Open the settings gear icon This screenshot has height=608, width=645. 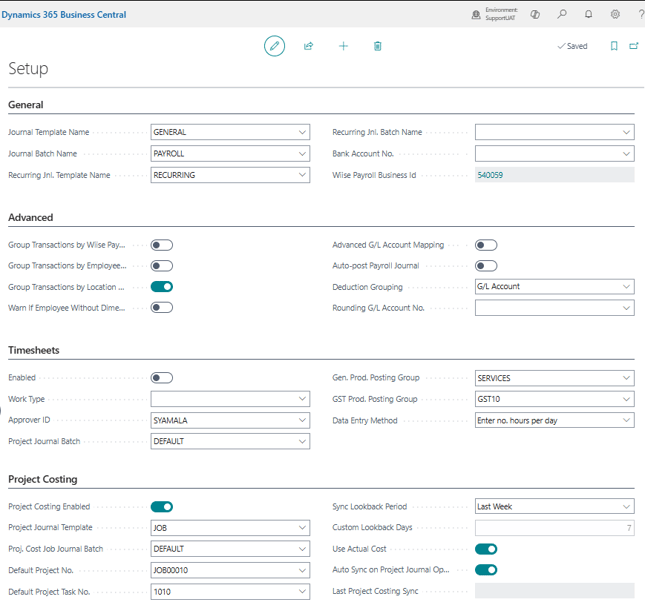pos(615,14)
